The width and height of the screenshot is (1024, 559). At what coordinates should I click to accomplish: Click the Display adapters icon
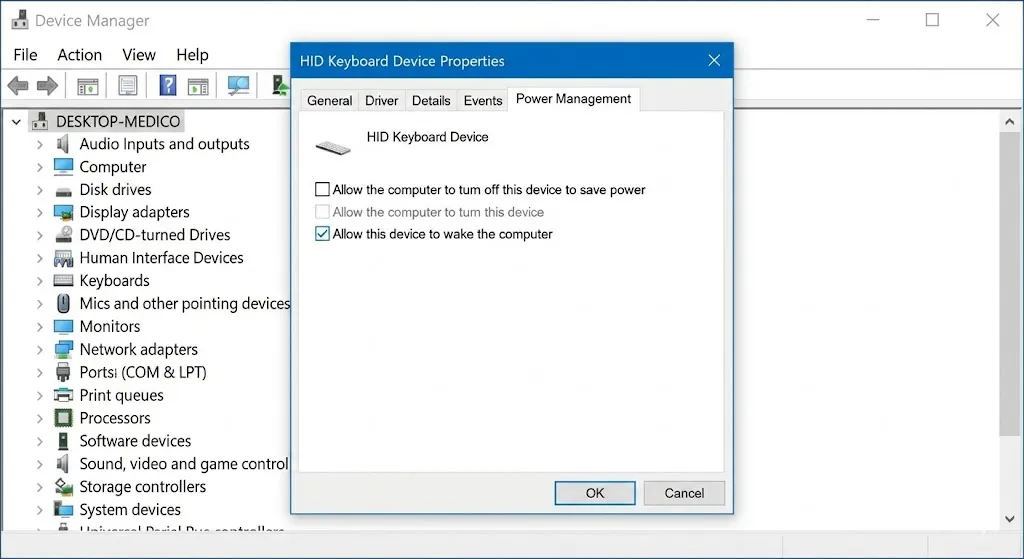[63, 213]
